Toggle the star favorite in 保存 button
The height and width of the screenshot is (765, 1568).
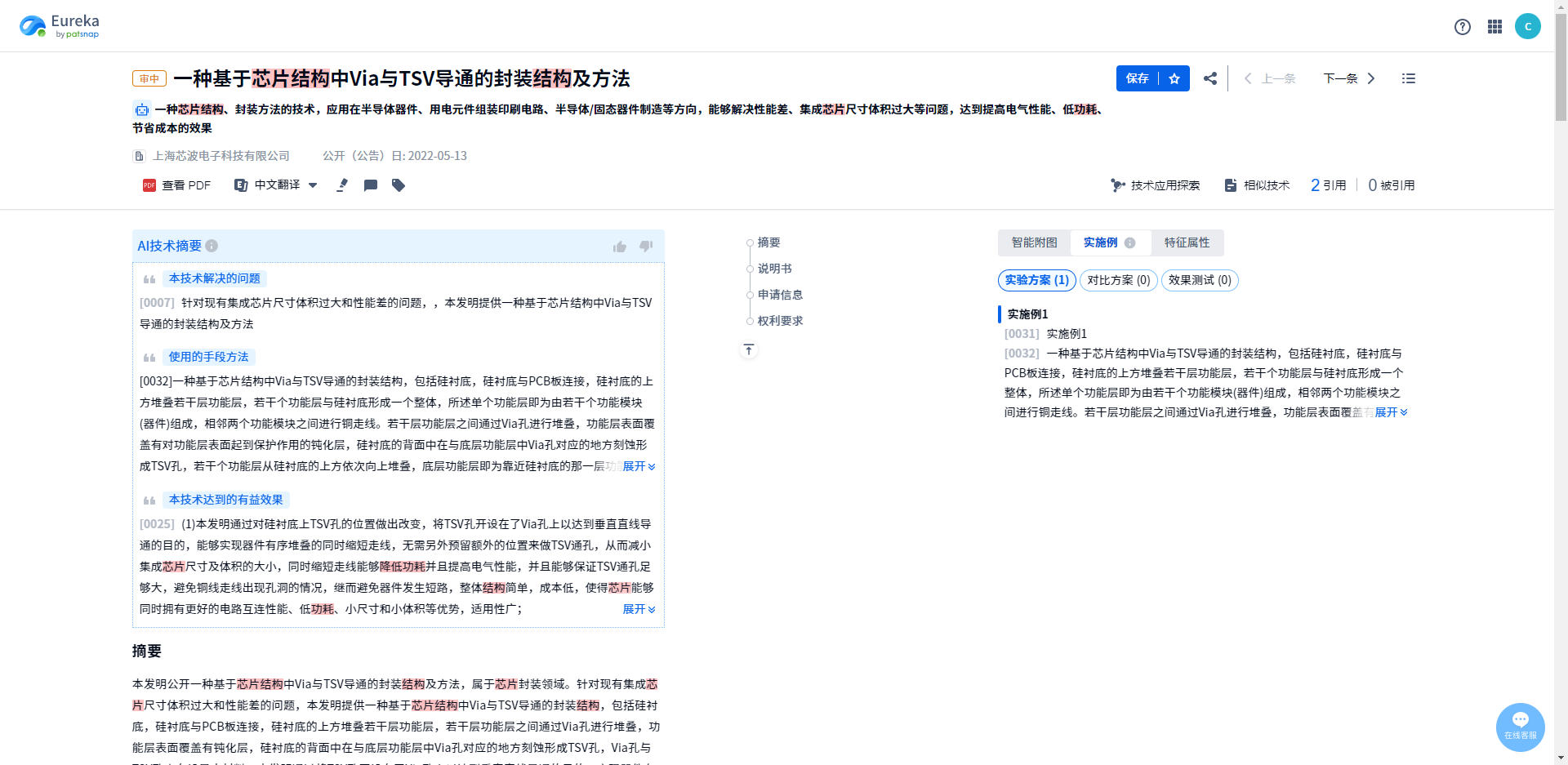pos(1174,78)
